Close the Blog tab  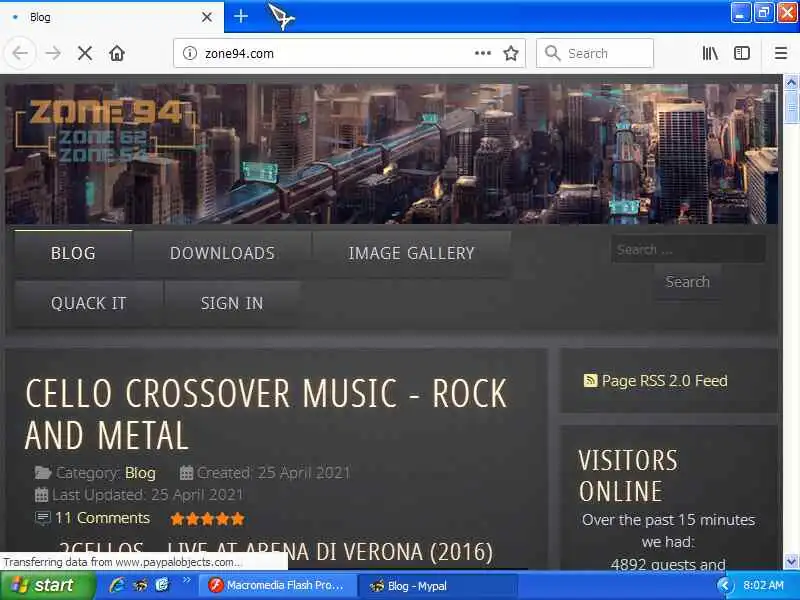pyautogui.click(x=207, y=17)
